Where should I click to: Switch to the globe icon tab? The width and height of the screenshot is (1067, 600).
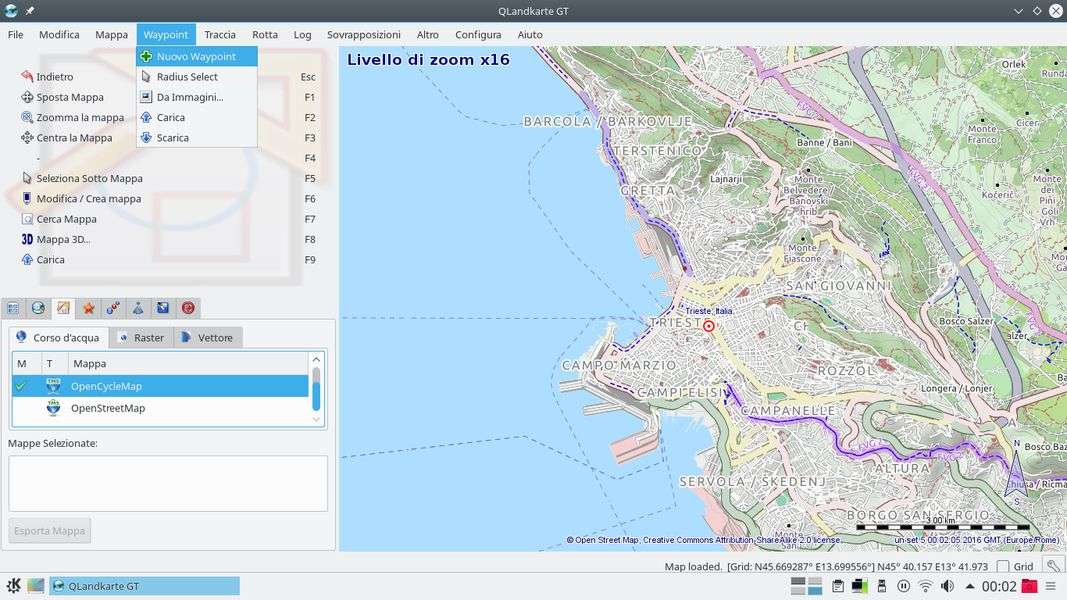click(x=38, y=308)
